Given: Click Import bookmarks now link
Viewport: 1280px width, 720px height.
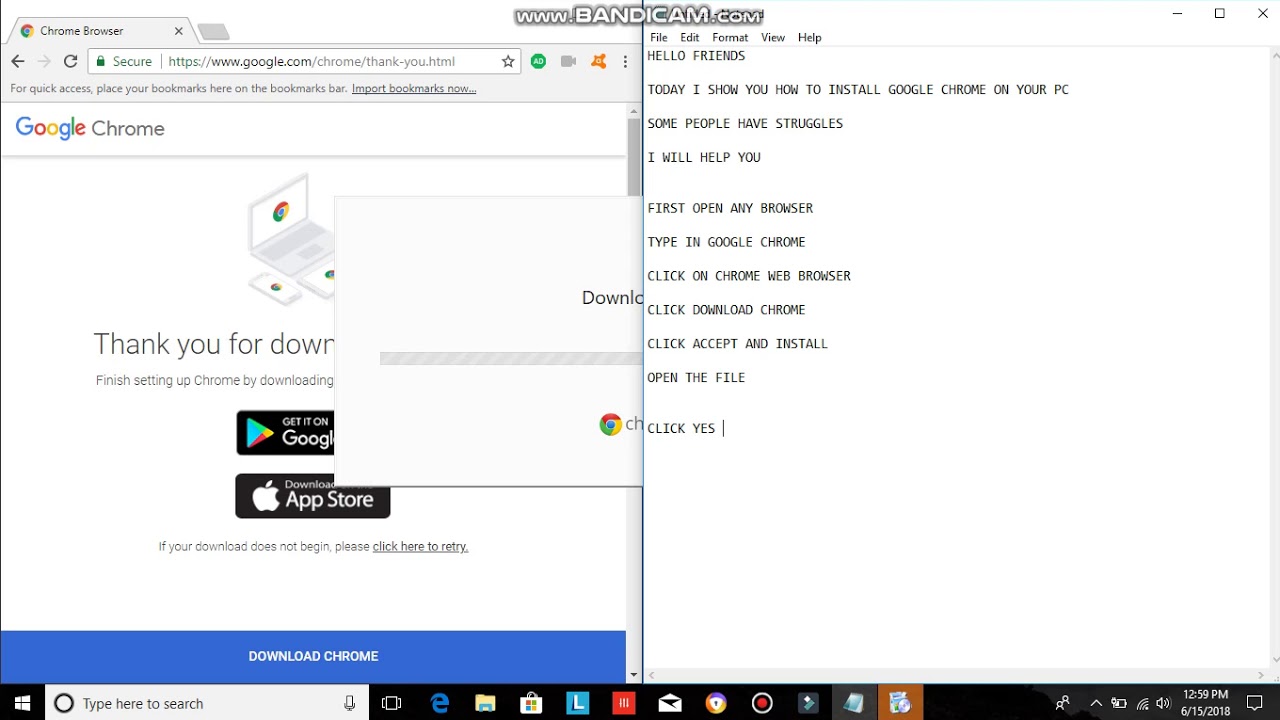Looking at the screenshot, I should tap(414, 88).
